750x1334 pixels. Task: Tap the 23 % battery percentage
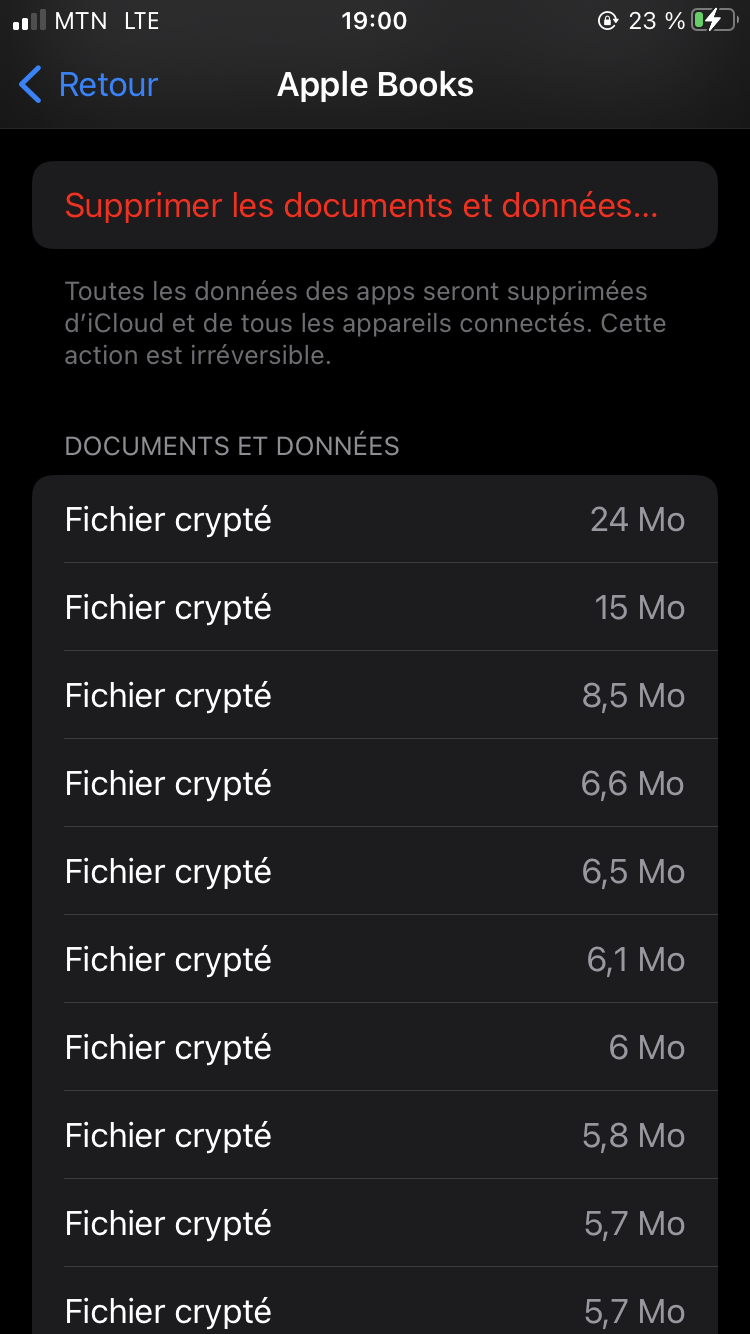pos(656,21)
